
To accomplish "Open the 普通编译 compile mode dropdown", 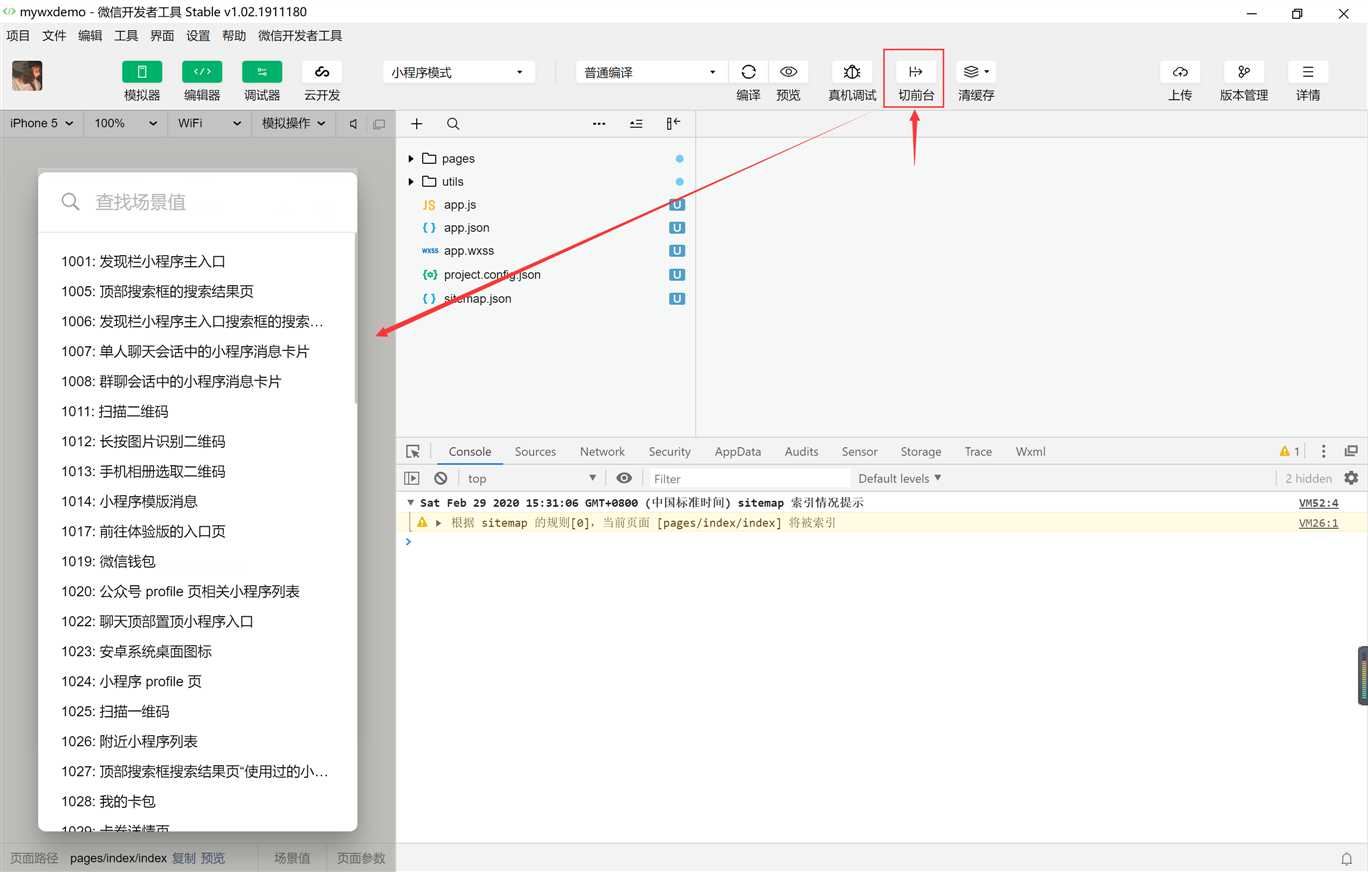I will (651, 72).
